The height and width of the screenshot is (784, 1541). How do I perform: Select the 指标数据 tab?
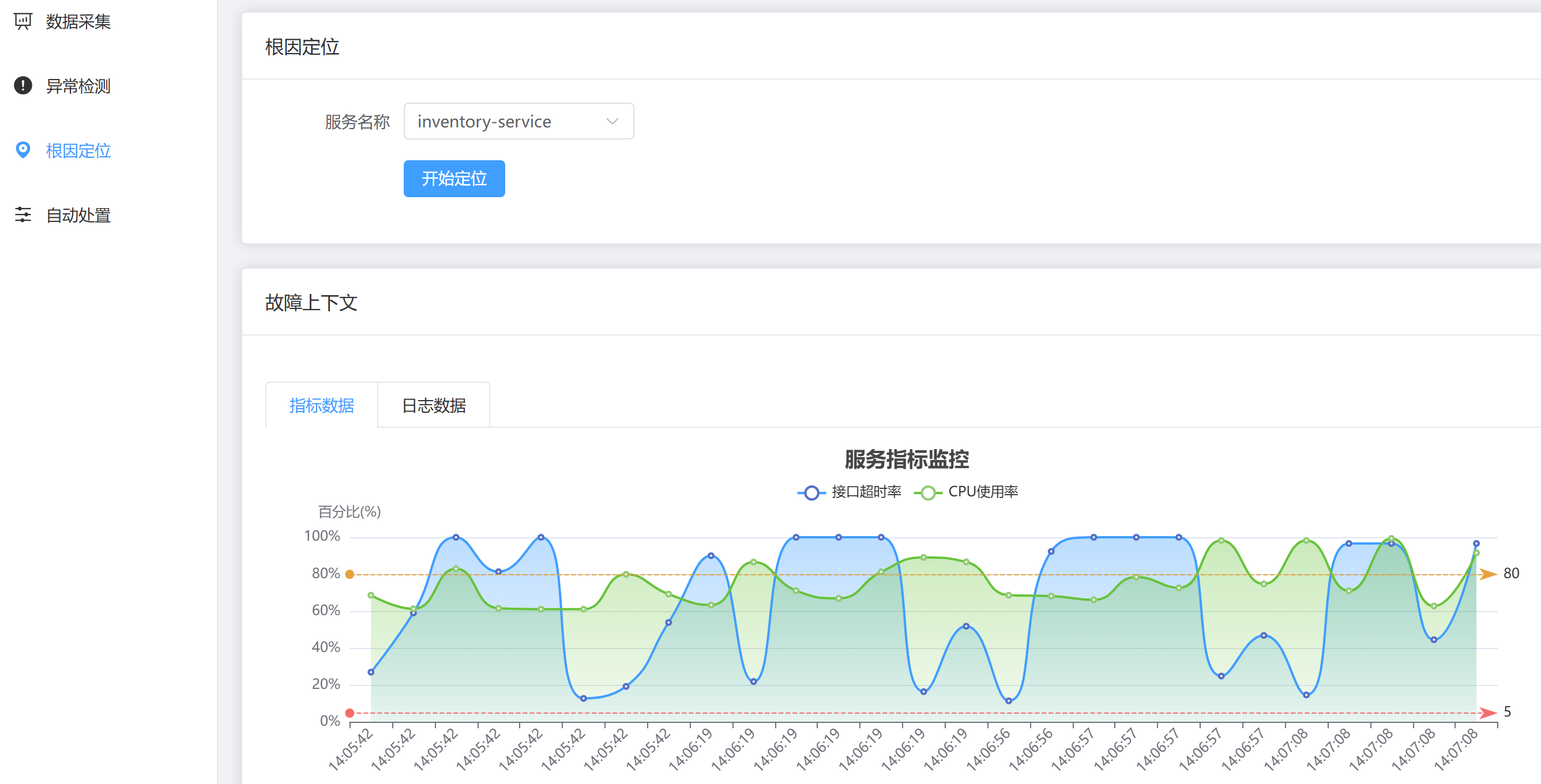(x=322, y=405)
